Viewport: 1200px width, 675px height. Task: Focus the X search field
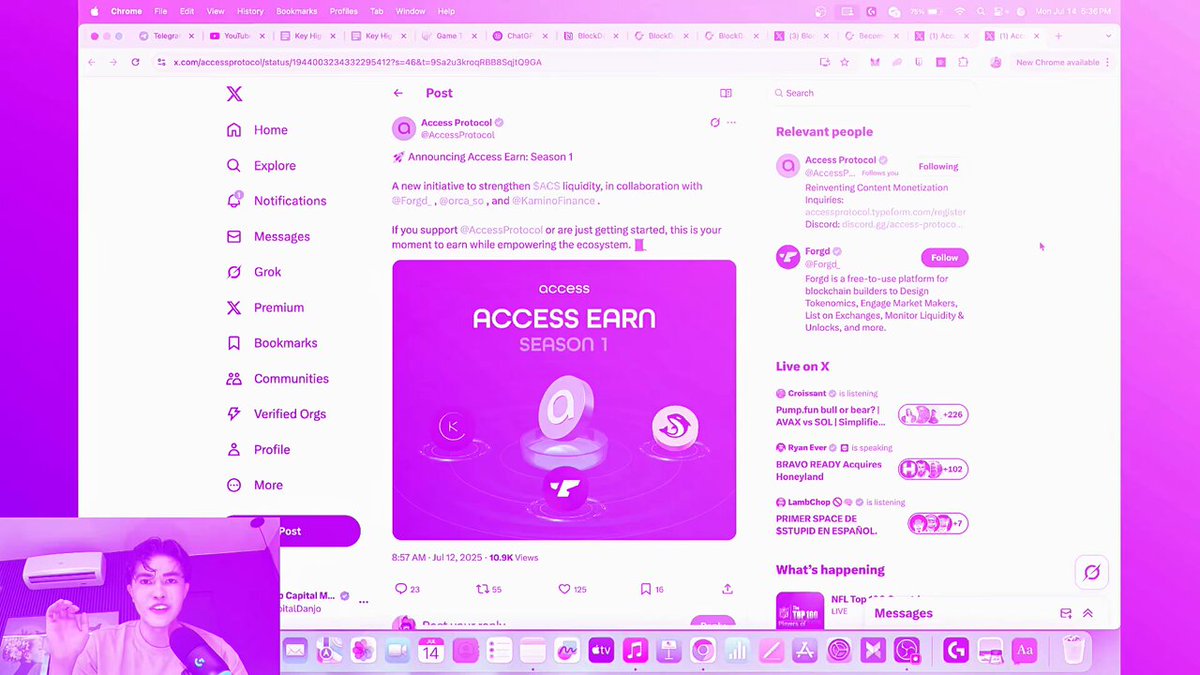[872, 93]
